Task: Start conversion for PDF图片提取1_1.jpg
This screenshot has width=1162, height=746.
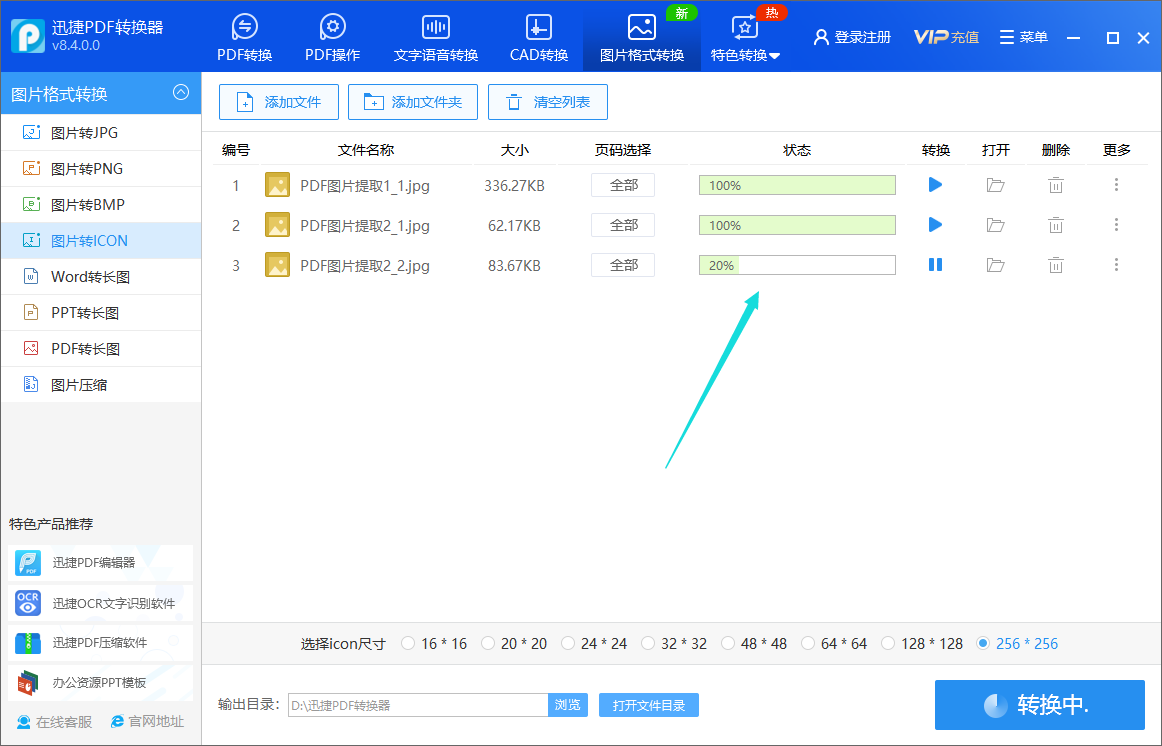Action: [935, 184]
